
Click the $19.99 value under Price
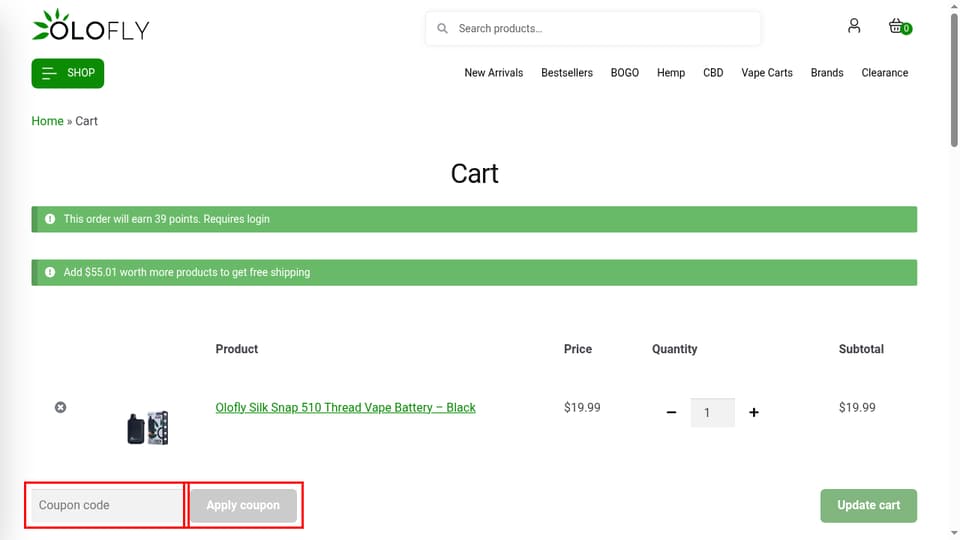tap(582, 408)
